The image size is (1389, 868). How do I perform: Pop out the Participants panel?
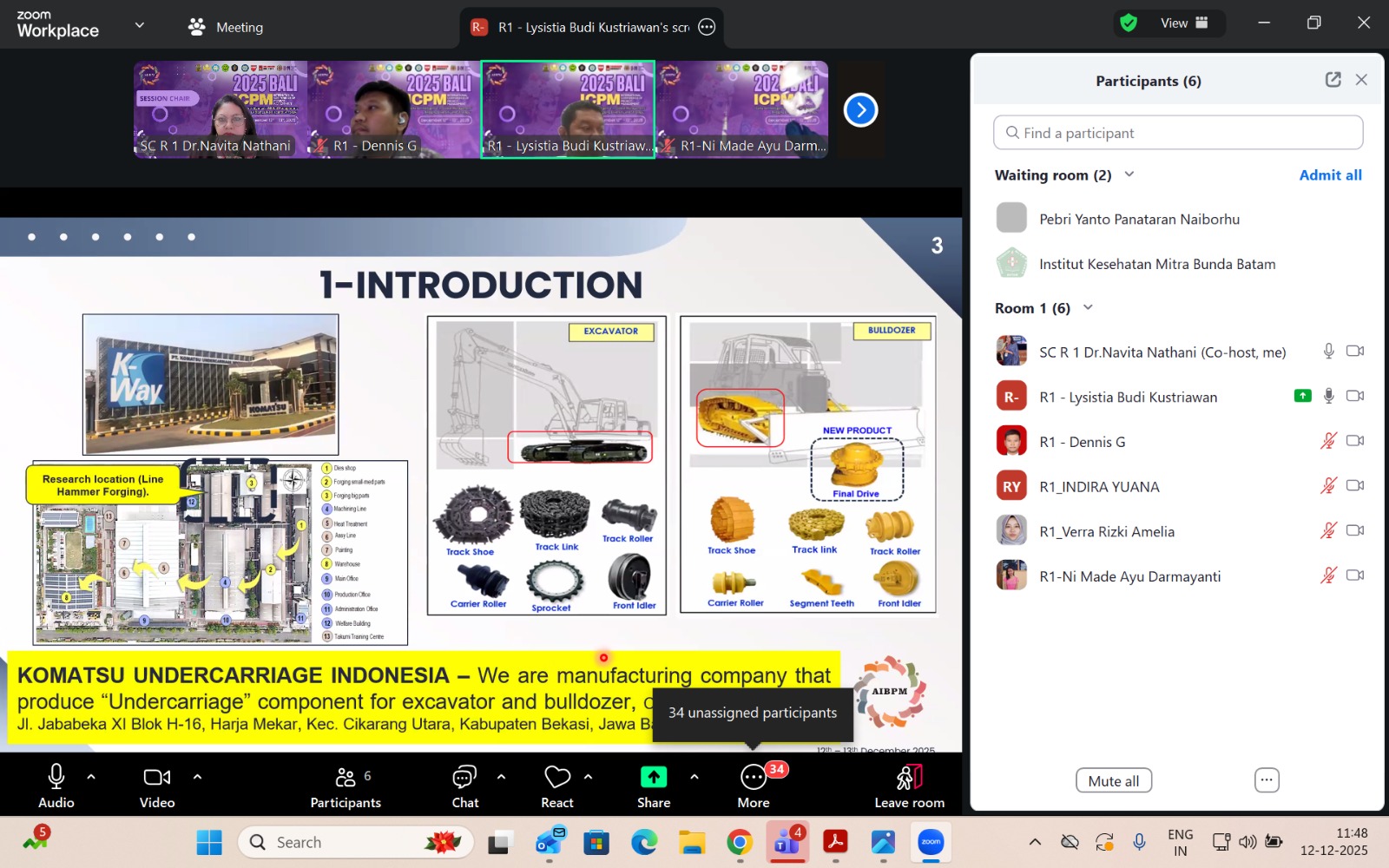tap(1333, 80)
